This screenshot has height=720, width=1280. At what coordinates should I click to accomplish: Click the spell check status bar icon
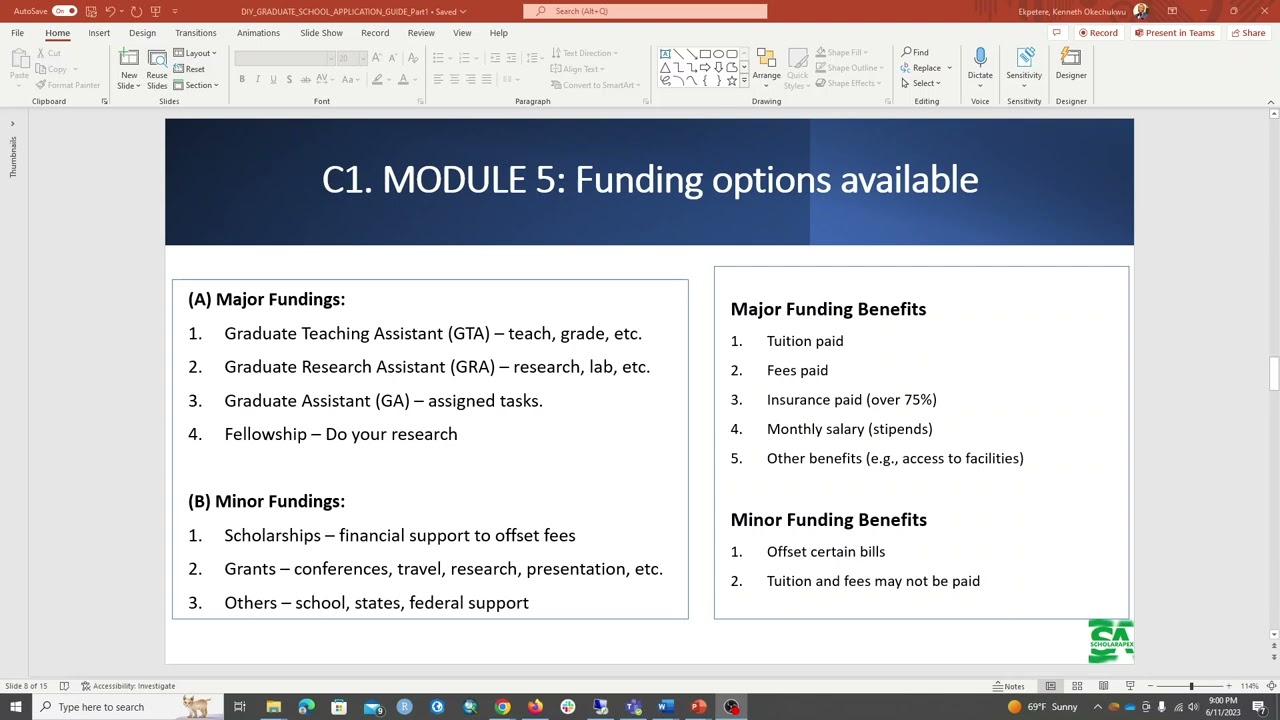pyautogui.click(x=64, y=686)
